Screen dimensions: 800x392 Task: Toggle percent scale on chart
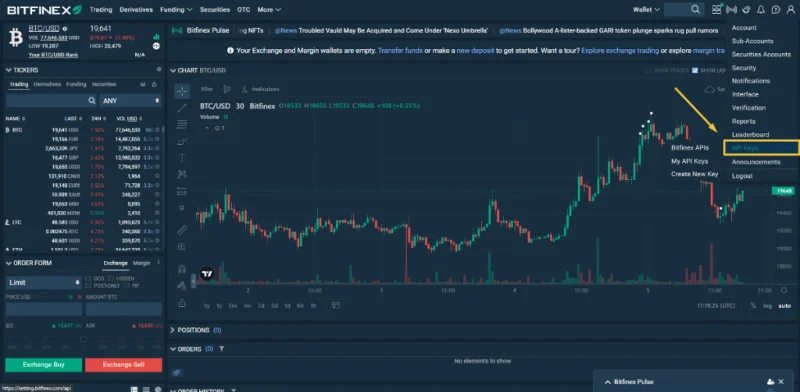(x=753, y=306)
